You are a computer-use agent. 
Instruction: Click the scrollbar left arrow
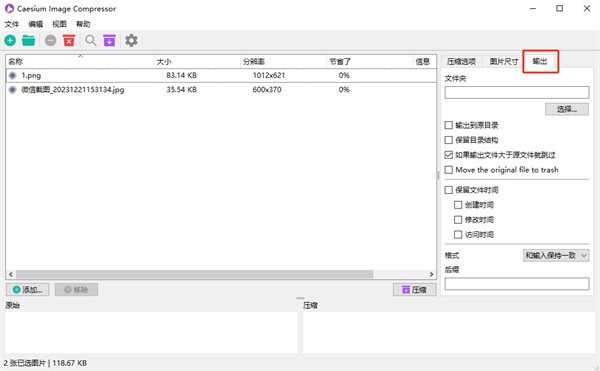[x=11, y=274]
